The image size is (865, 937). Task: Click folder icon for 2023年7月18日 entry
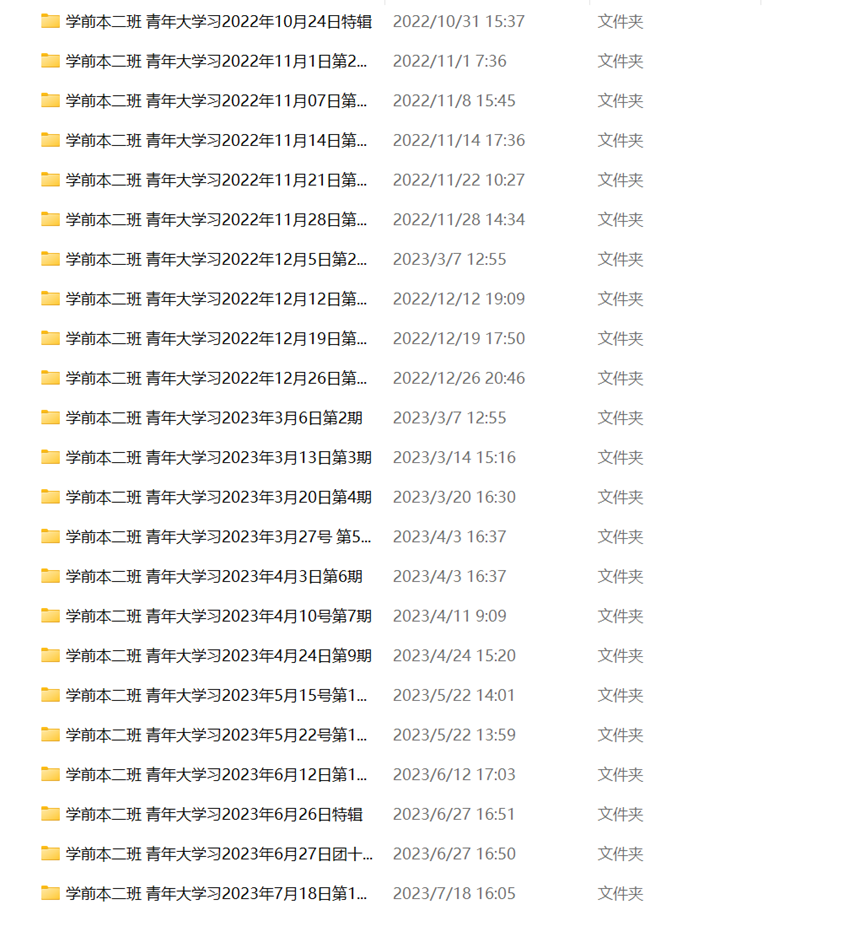point(50,893)
